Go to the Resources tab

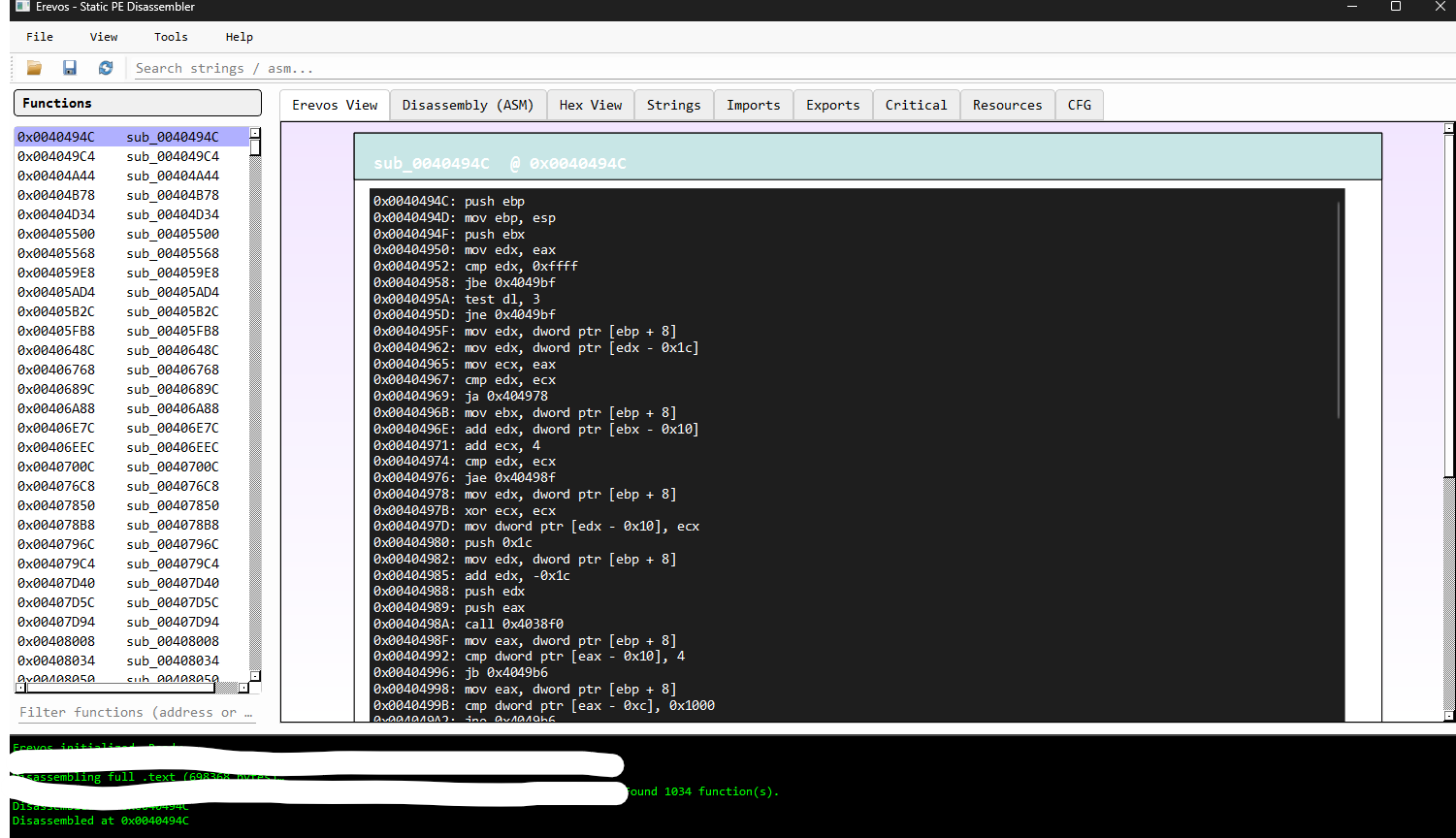pos(1008,105)
